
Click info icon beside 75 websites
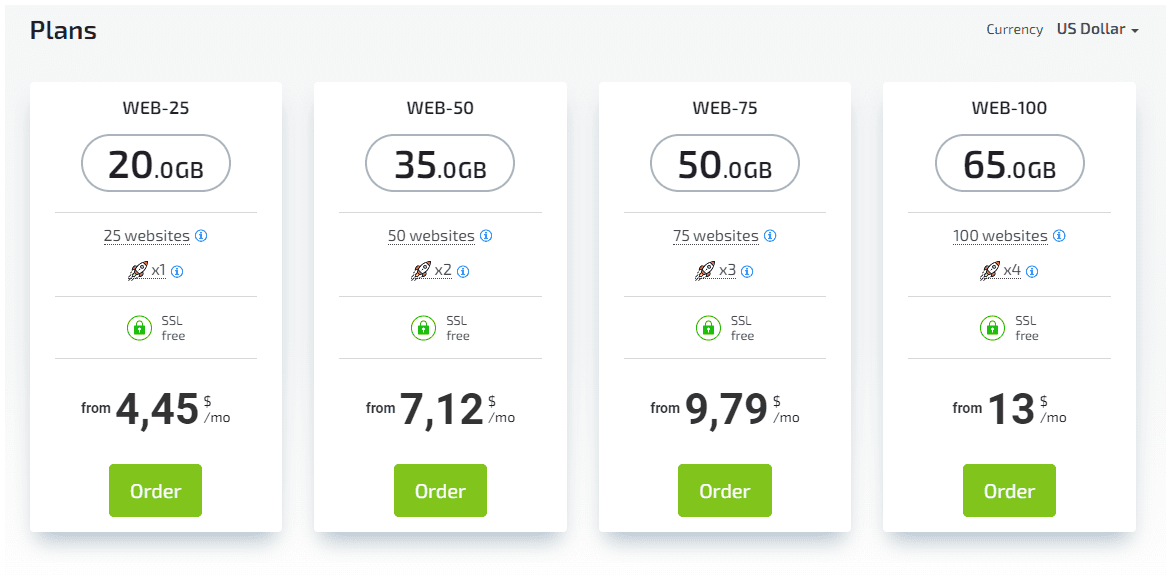770,236
